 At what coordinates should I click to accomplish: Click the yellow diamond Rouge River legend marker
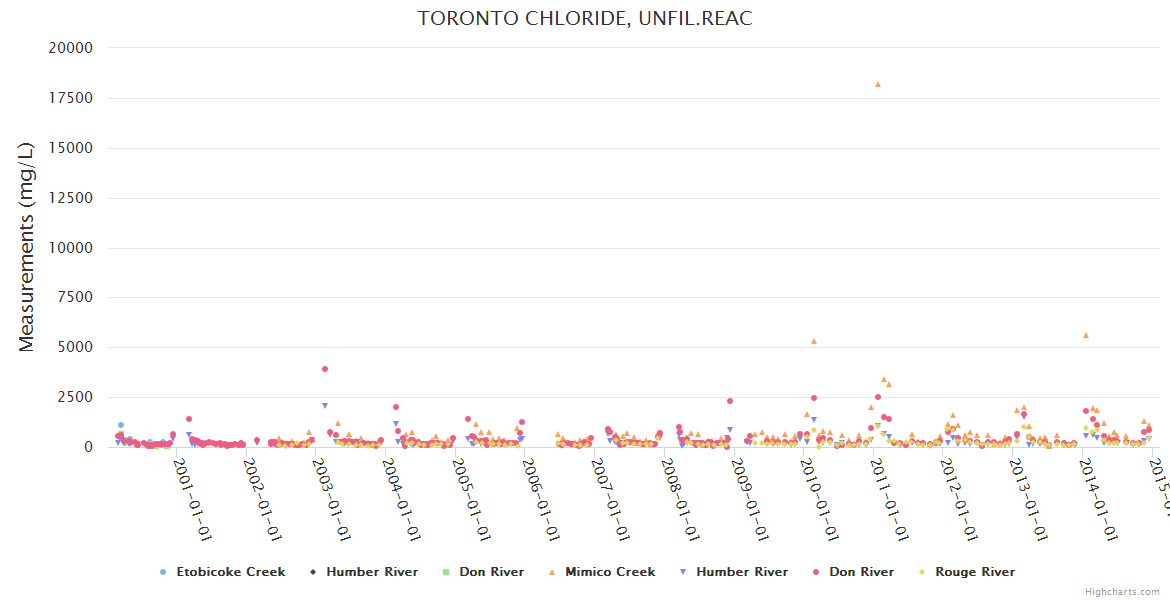pos(922,572)
